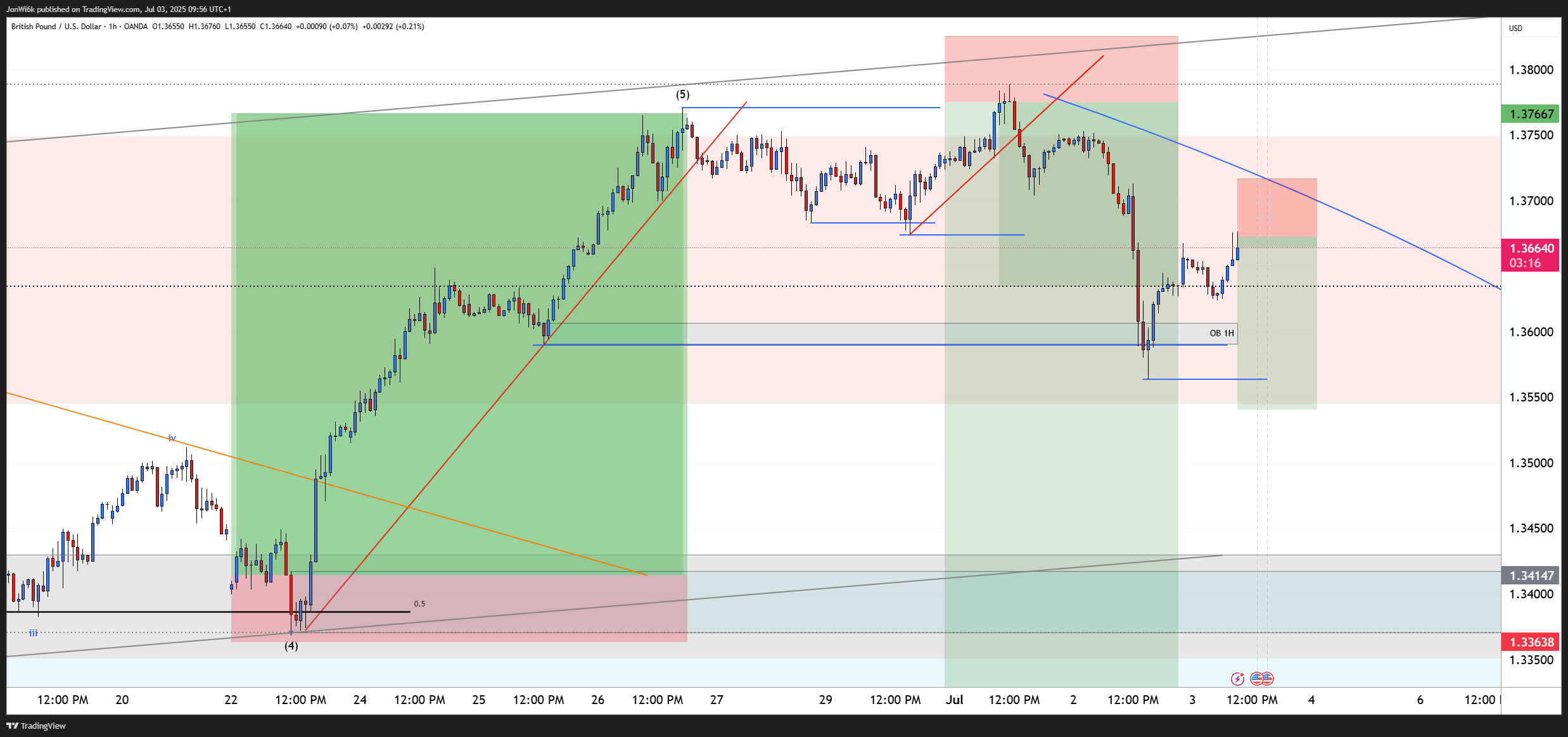1568x737 pixels.
Task: Click the 1.37500 price axis value
Action: (1531, 135)
